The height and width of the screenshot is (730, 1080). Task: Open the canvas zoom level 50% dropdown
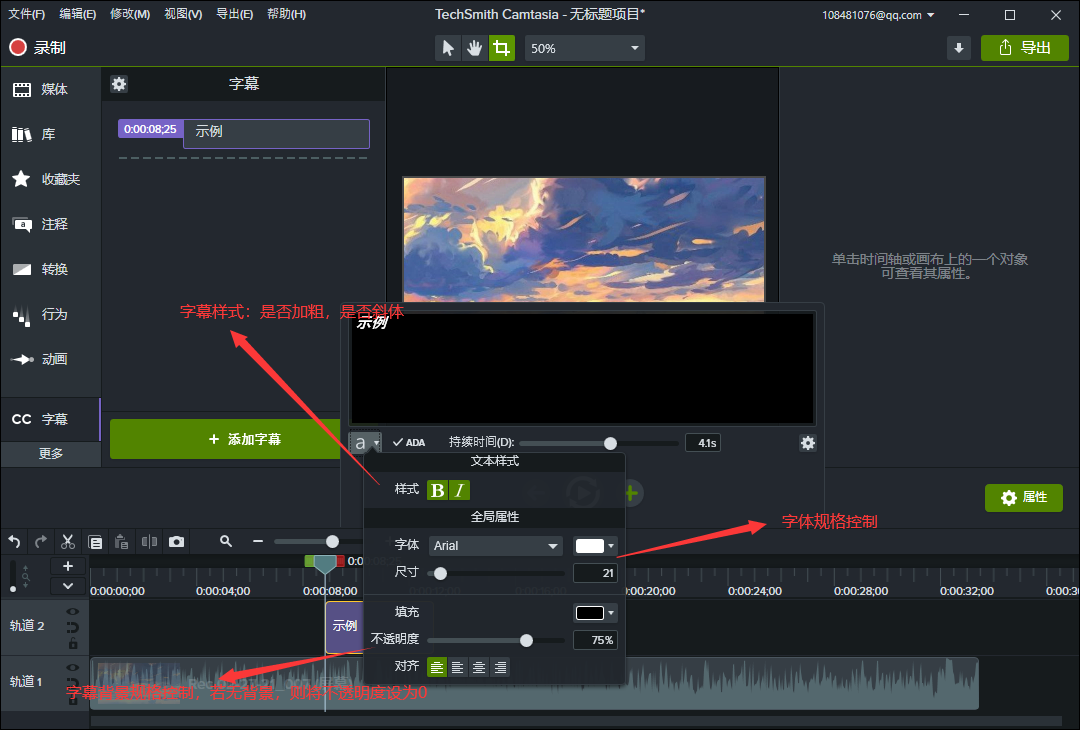(x=584, y=47)
